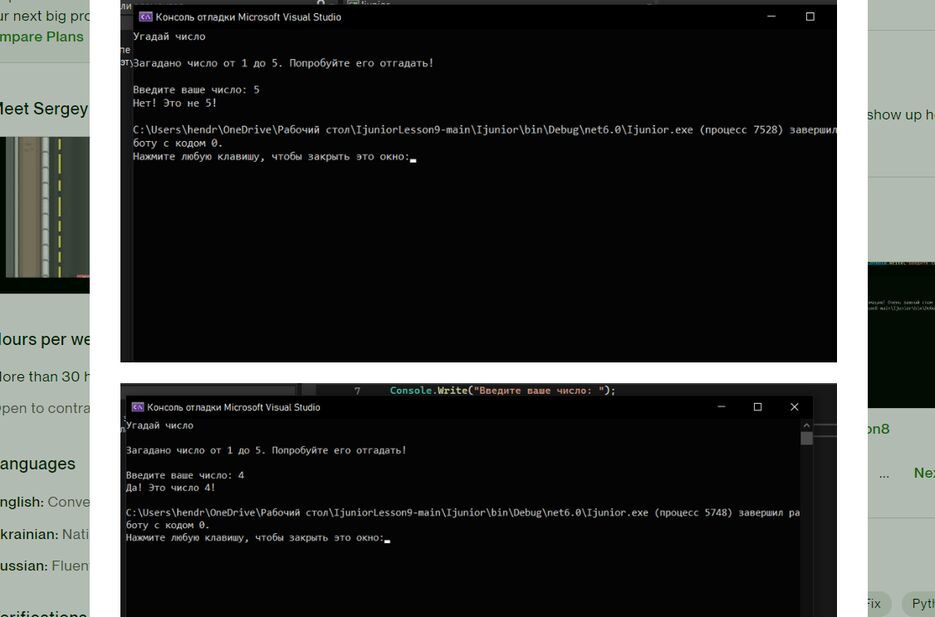Click the Console.Write code line in the editor

click(x=502, y=390)
